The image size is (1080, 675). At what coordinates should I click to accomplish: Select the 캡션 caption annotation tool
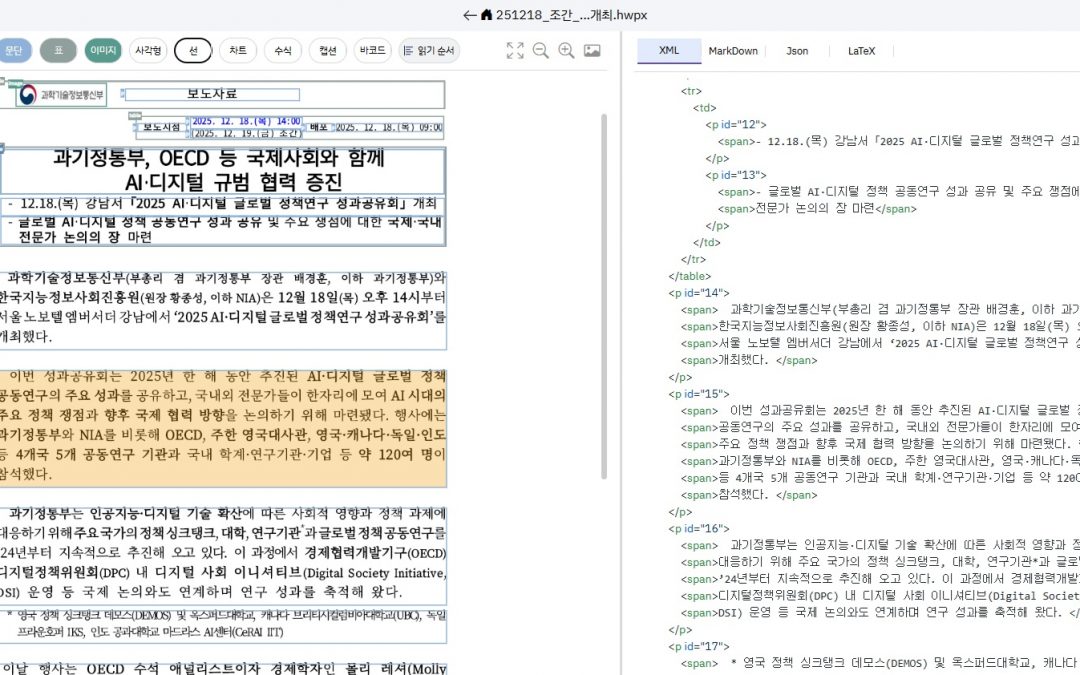point(327,50)
